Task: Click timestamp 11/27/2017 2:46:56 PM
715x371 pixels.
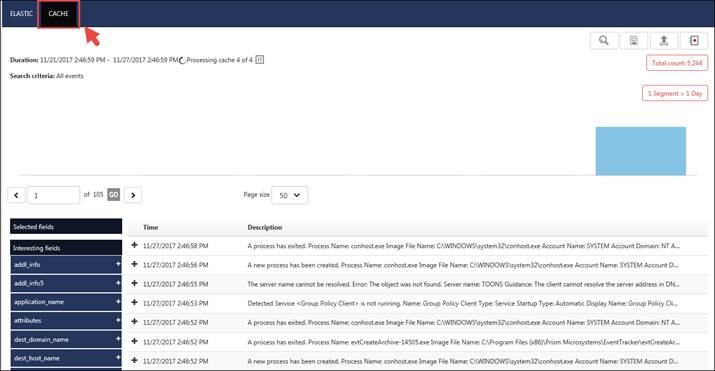Action: tap(176, 265)
